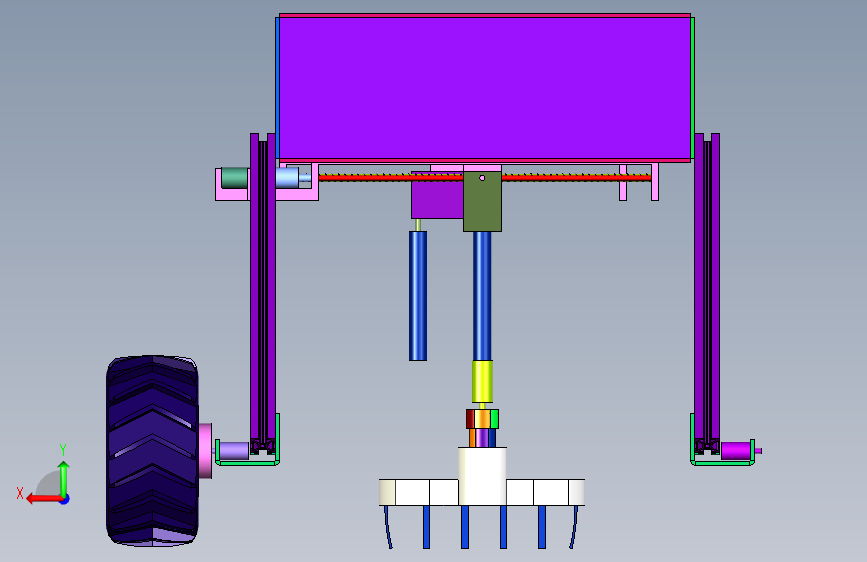This screenshot has width=867, height=562.
Task: Select the small hole on olive block
Action: [x=482, y=178]
